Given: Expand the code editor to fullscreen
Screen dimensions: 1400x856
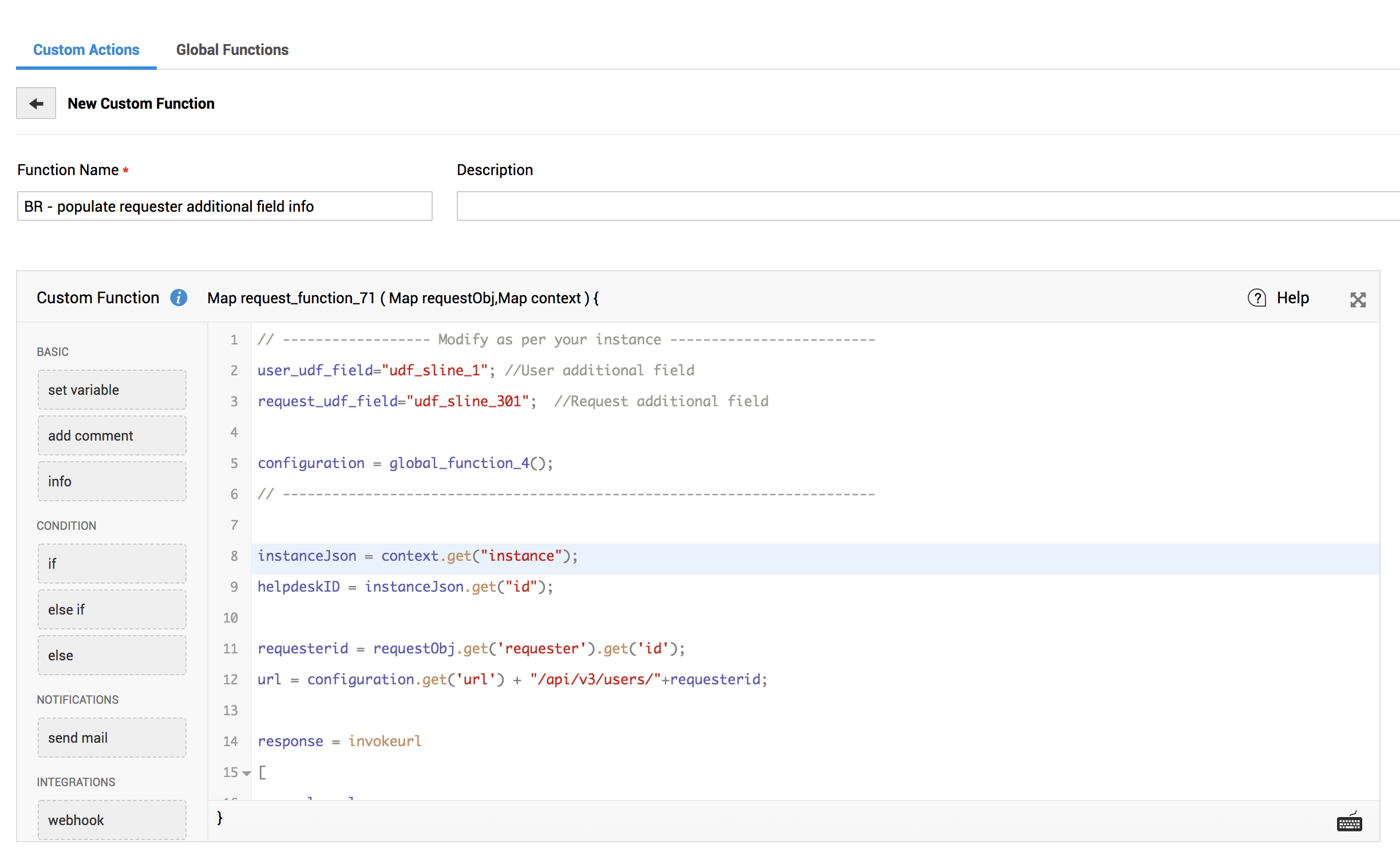Looking at the screenshot, I should click(1358, 300).
